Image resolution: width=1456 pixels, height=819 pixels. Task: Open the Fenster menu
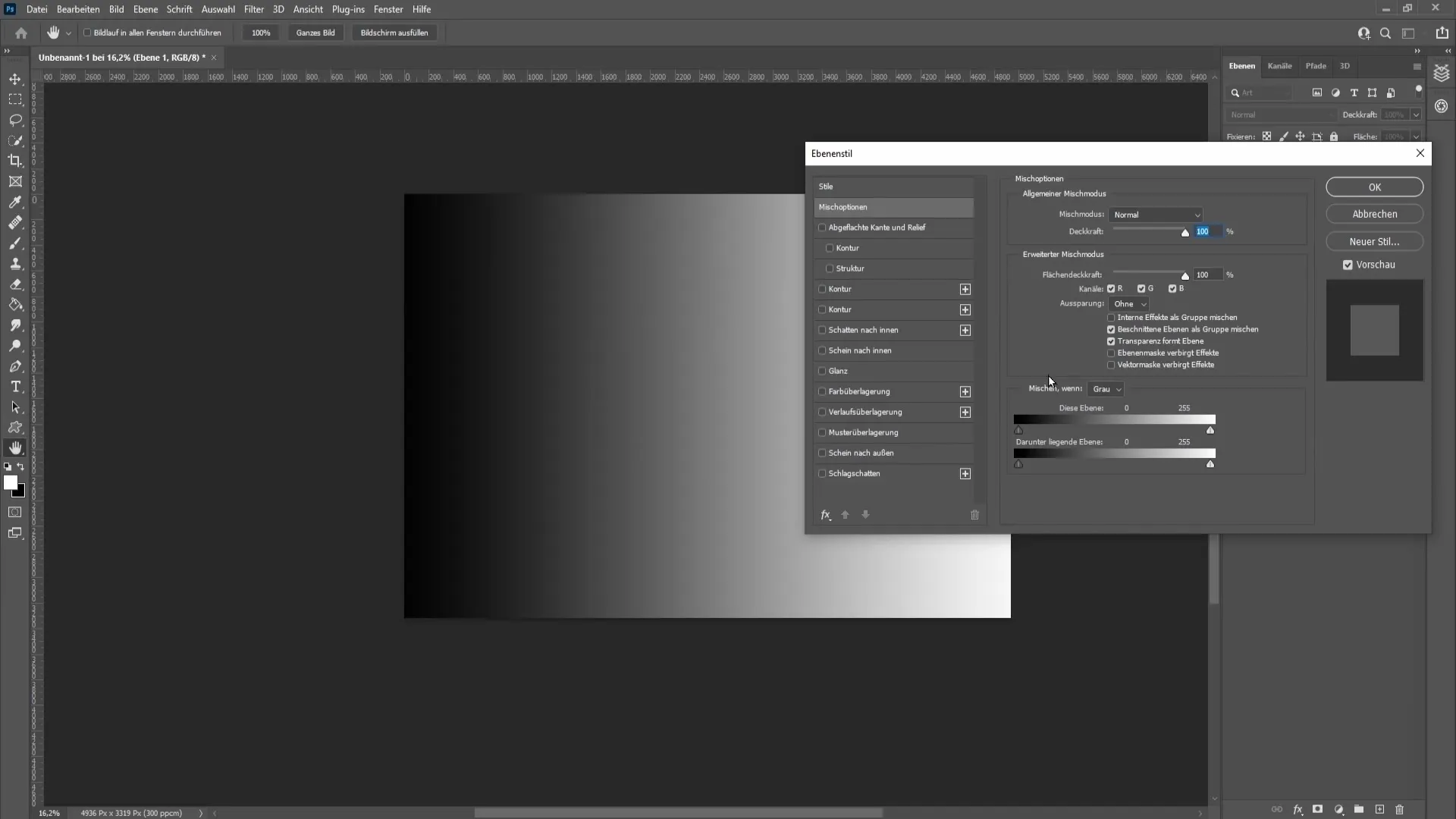(x=388, y=9)
